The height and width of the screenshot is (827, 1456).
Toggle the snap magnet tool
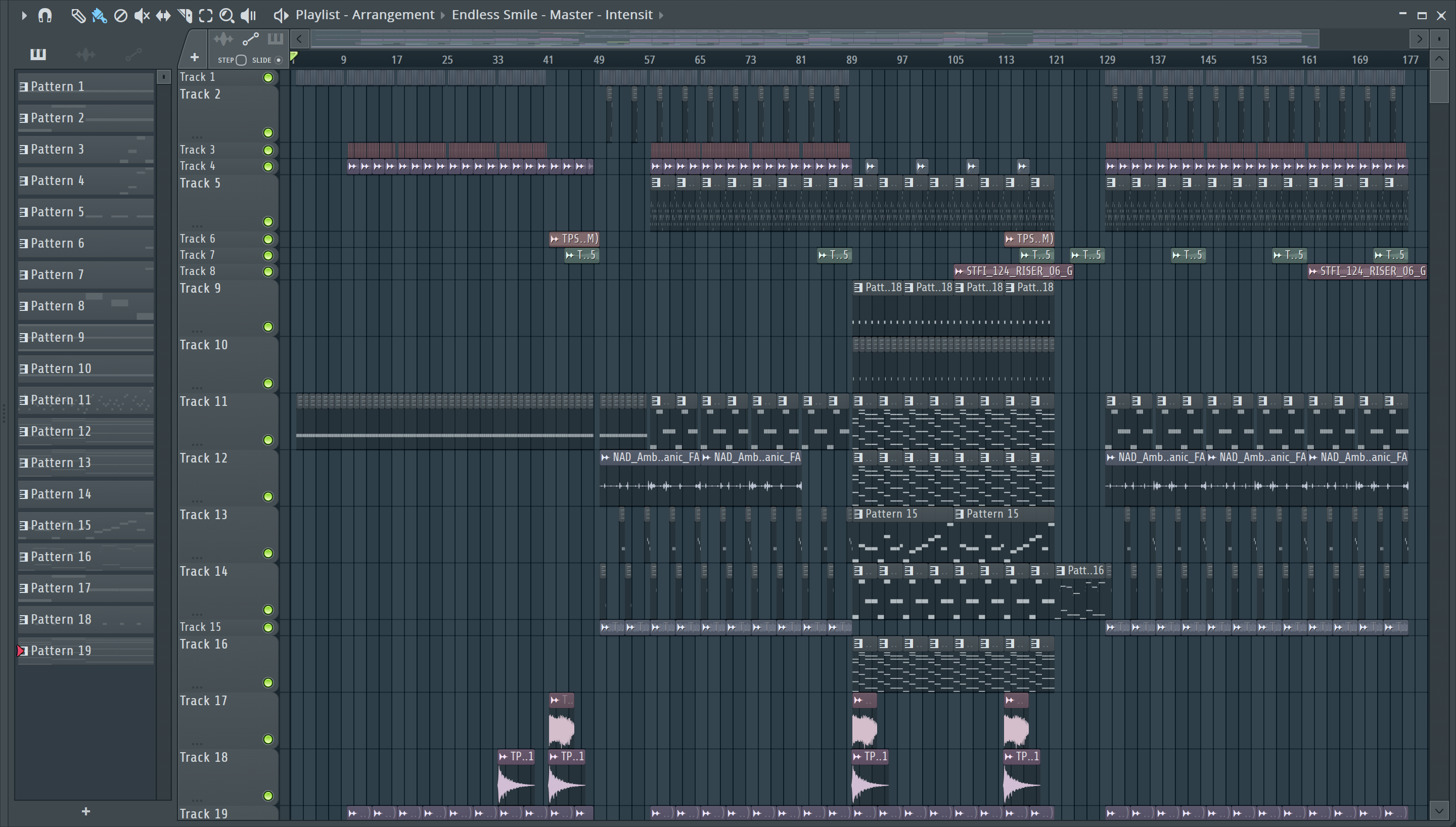coord(45,15)
